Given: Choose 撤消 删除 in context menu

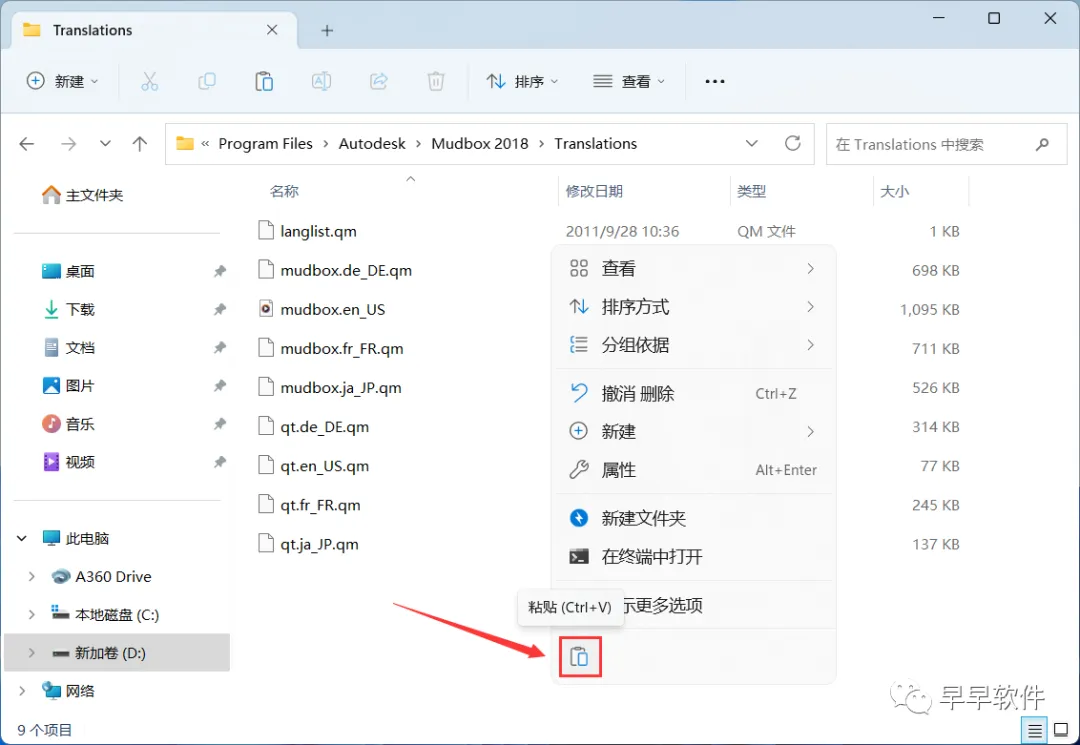Looking at the screenshot, I should pyautogui.click(x=694, y=394).
